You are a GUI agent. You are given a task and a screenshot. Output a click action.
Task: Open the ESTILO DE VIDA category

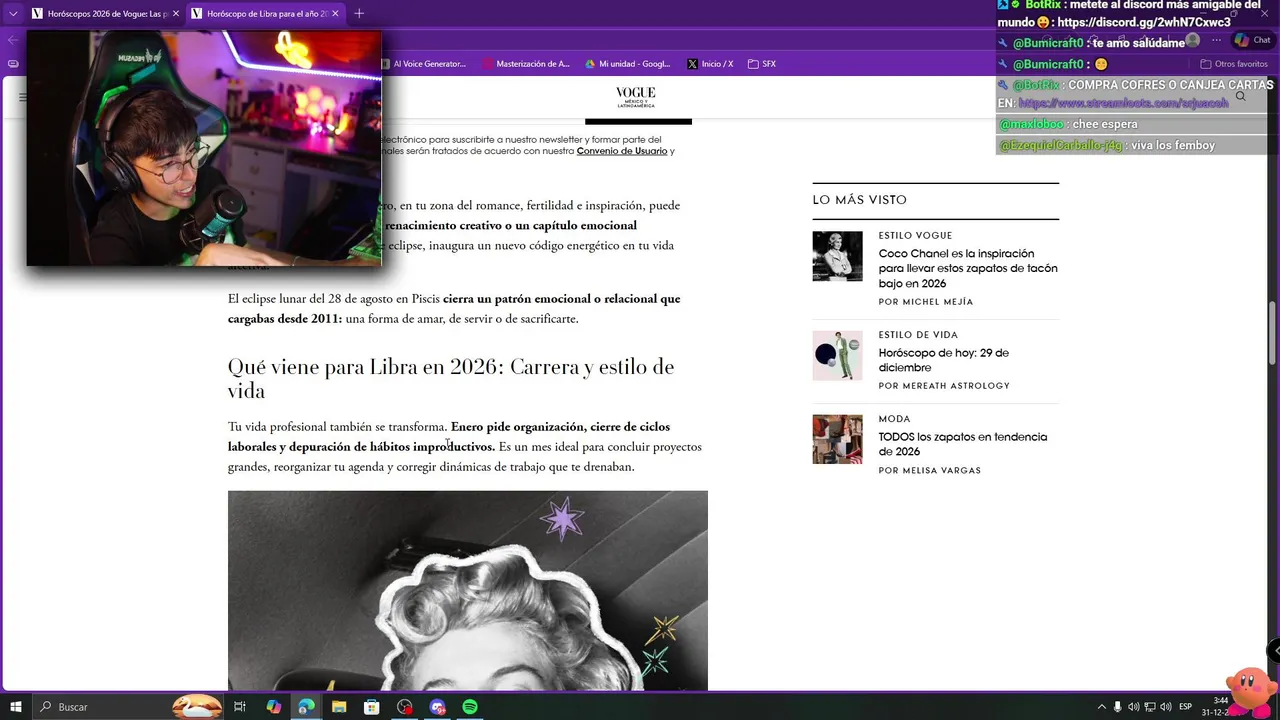pos(918,335)
